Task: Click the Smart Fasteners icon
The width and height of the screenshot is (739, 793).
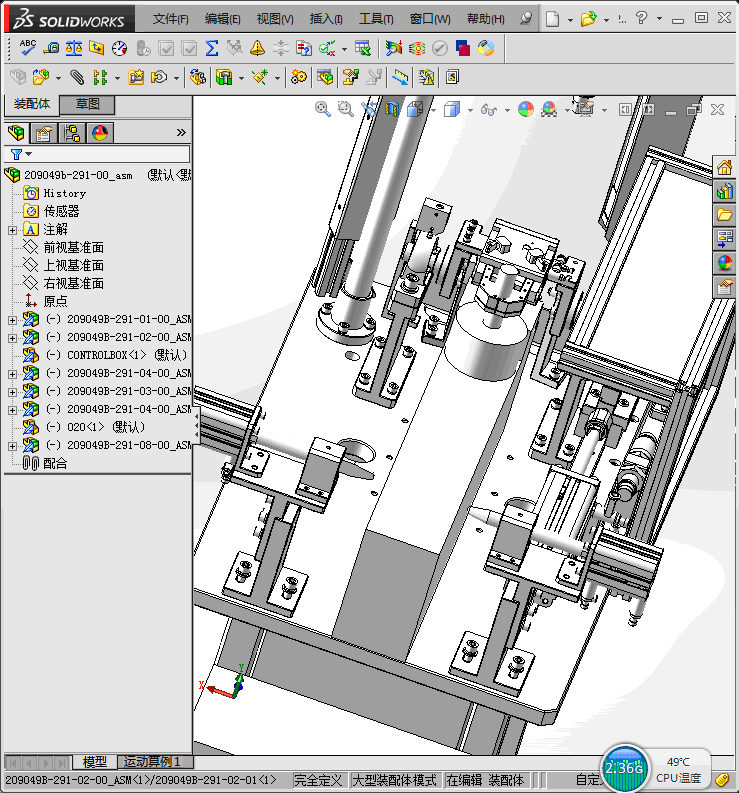Action: [x=136, y=77]
